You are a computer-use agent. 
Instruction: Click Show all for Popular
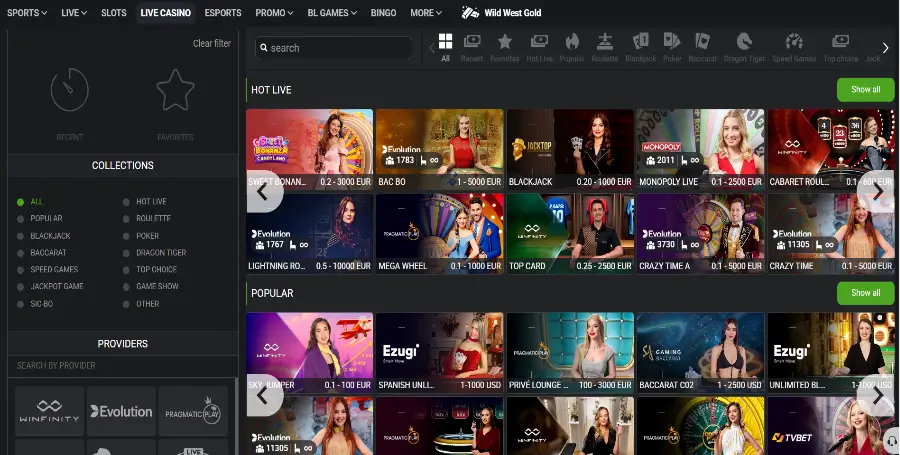pos(866,293)
